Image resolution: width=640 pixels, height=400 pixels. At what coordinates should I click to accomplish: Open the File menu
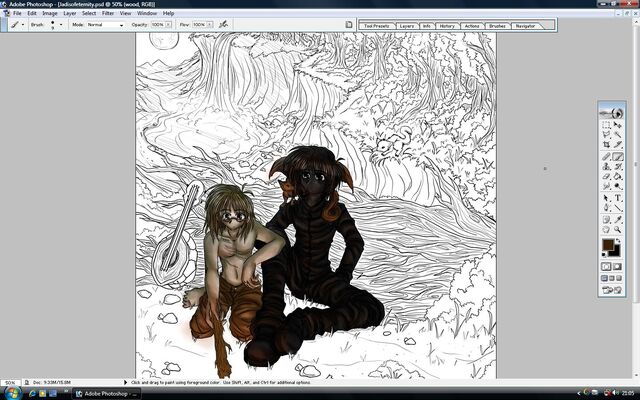[x=17, y=13]
